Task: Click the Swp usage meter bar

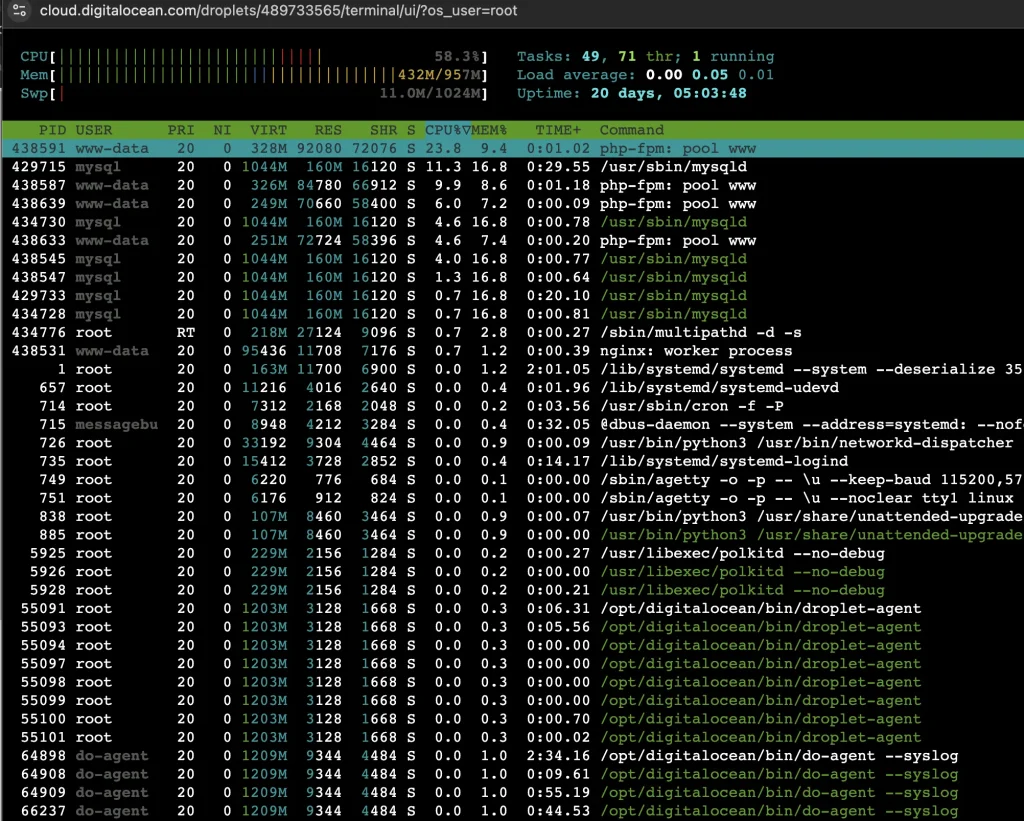Action: [x=254, y=93]
